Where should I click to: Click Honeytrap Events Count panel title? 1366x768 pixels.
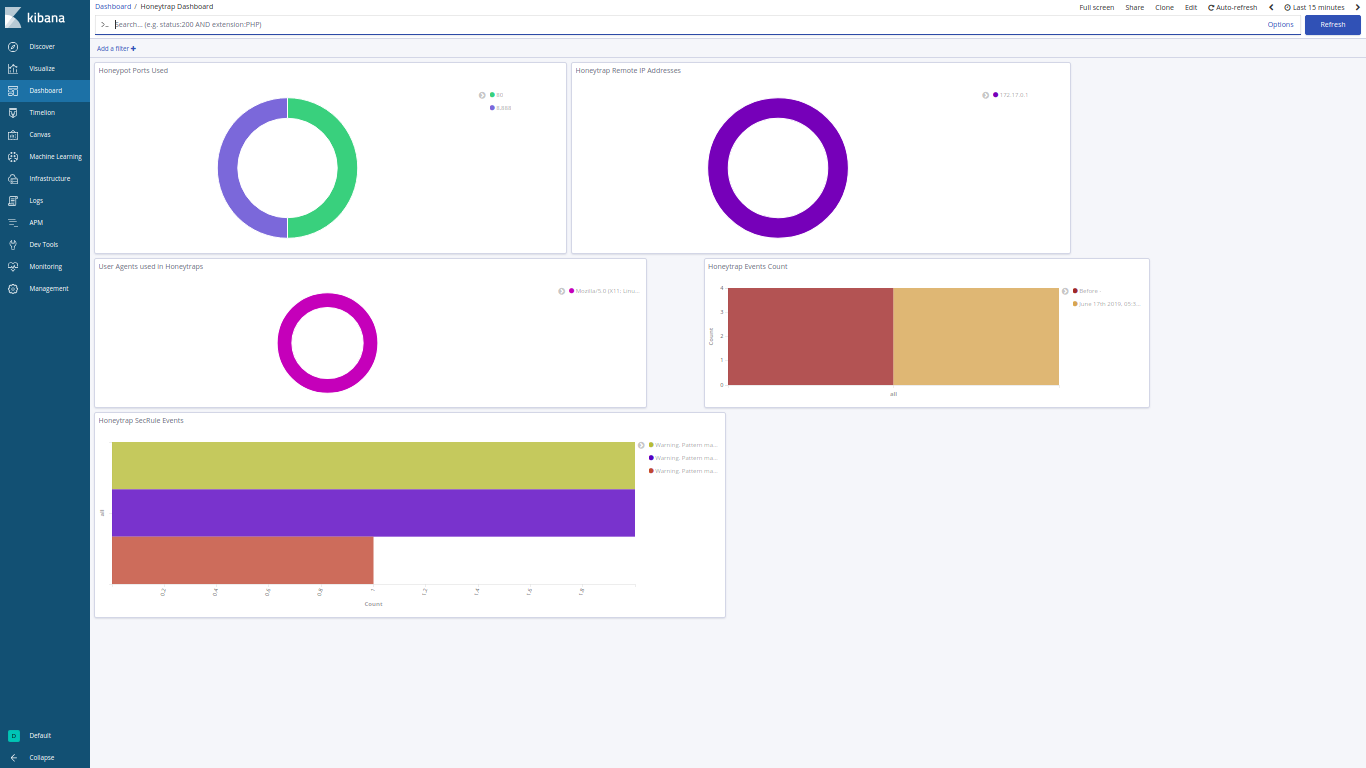(x=748, y=267)
